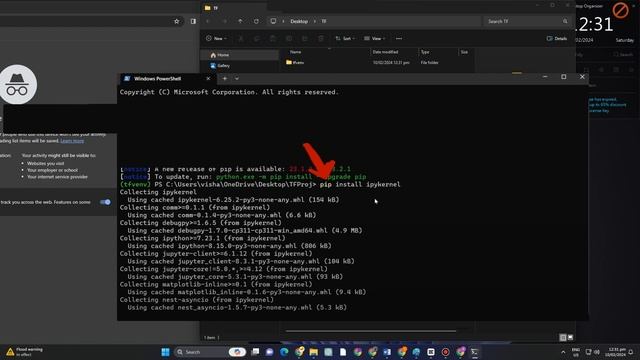640x360 pixels.
Task: Open the notification bell in system tray
Action: [x=631, y=352]
